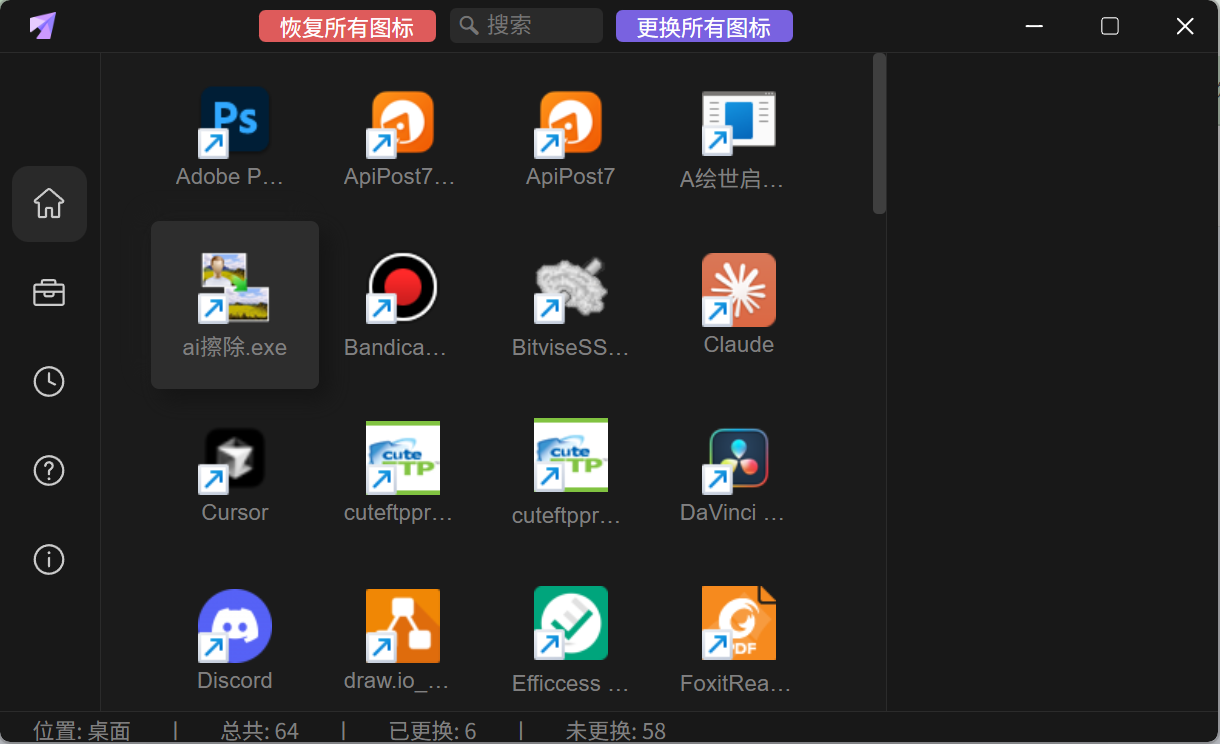This screenshot has width=1220, height=744.
Task: Select the Adobe Photoshop shortcut icon
Action: pos(234,120)
